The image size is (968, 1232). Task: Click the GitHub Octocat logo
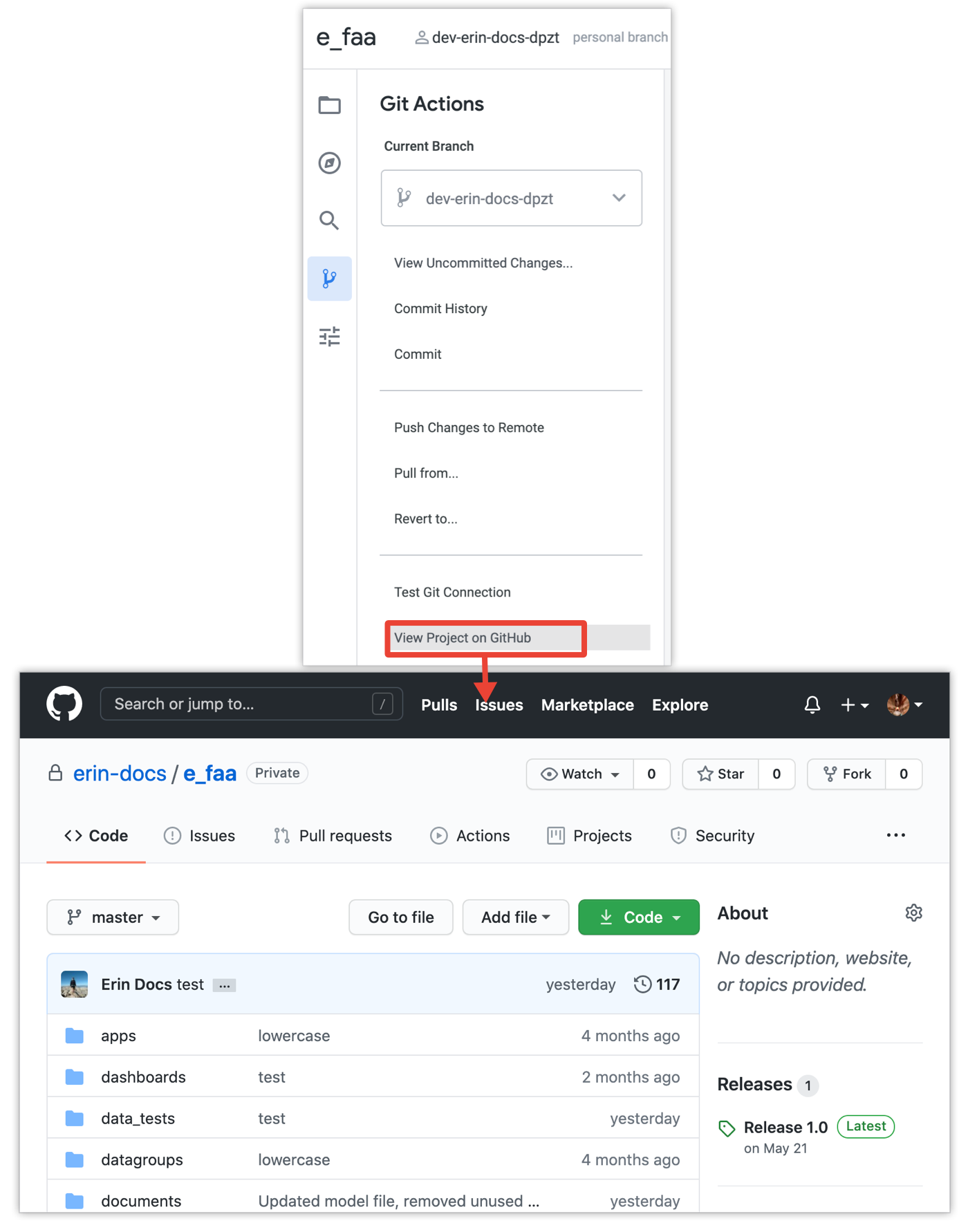[64, 704]
